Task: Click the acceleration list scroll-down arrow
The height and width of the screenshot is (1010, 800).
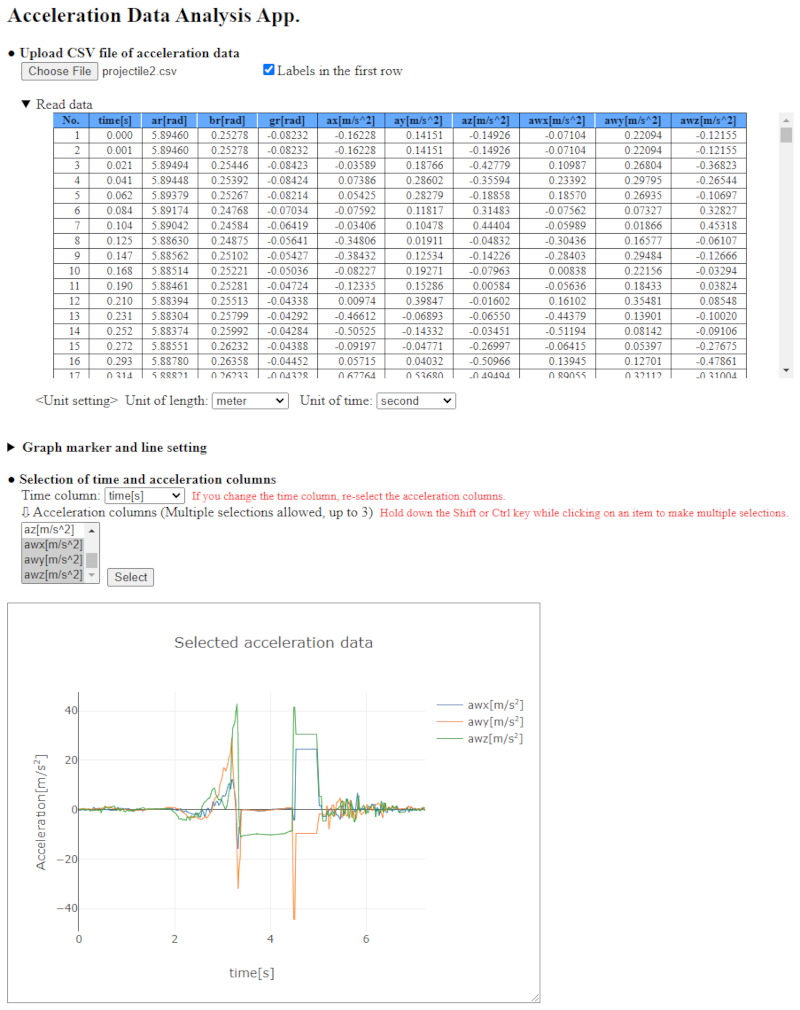Action: pos(91,575)
